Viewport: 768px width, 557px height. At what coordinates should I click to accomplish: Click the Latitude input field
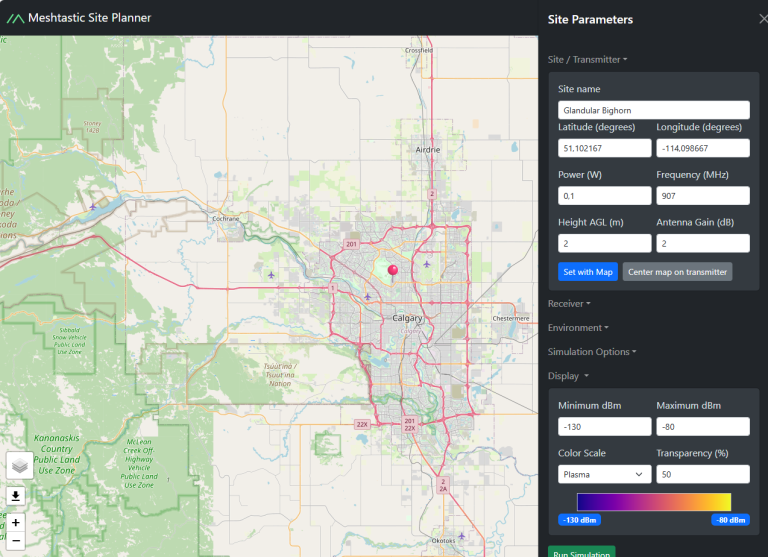604,148
